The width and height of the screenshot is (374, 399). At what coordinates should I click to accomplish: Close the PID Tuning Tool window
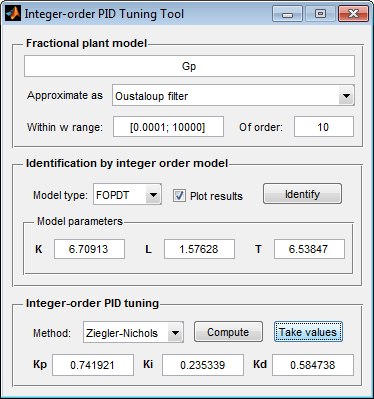(x=353, y=14)
